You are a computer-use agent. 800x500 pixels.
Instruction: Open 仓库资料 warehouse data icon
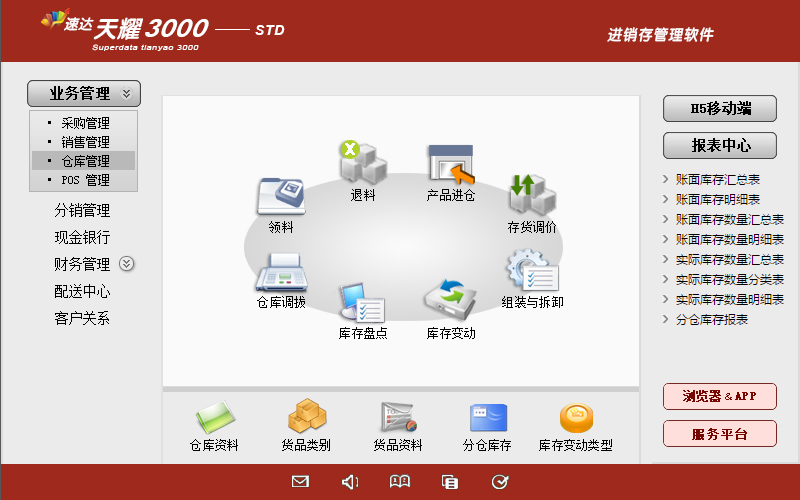pyautogui.click(x=214, y=416)
